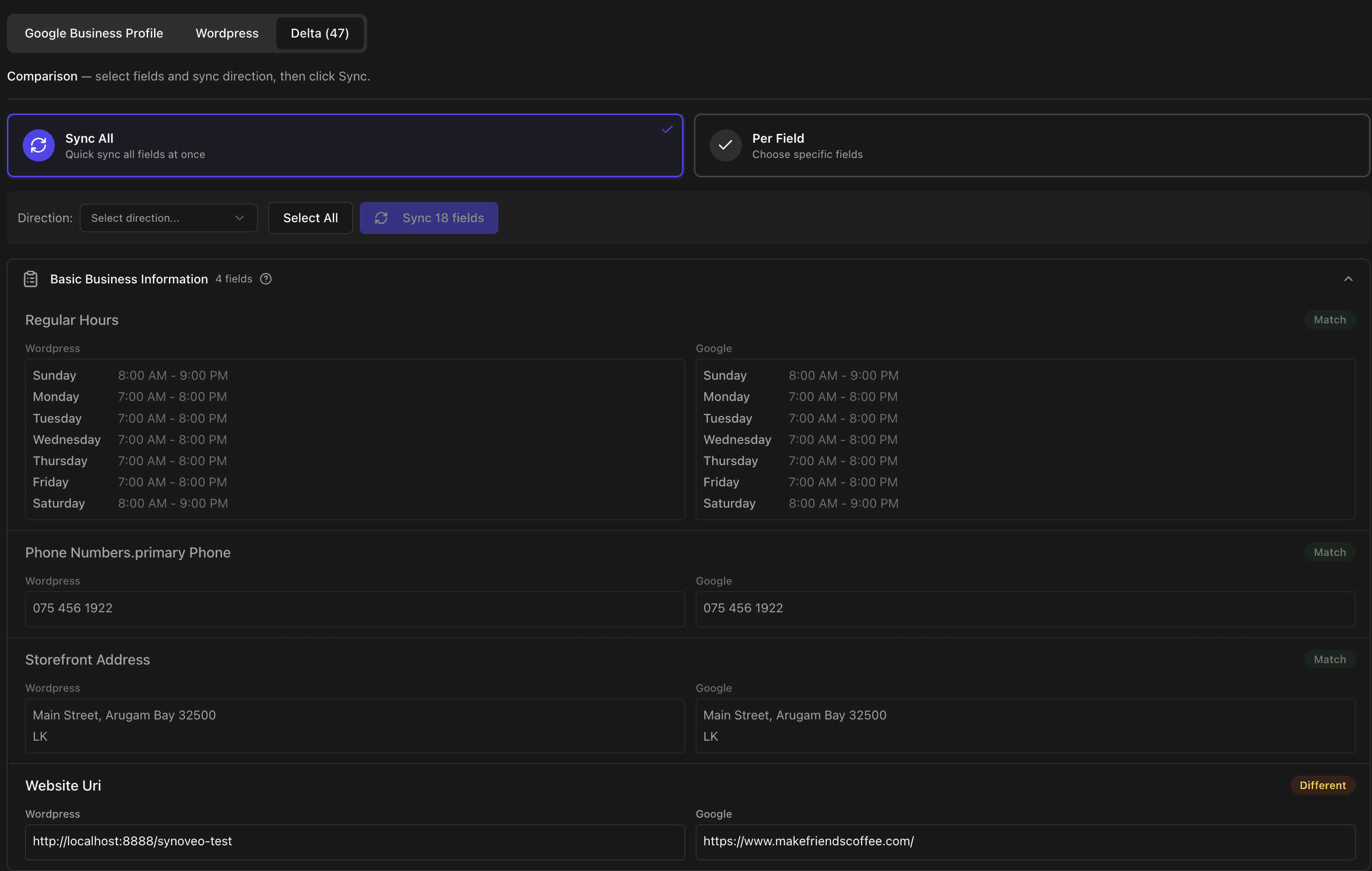The image size is (1372, 871).
Task: Select the Sync All mode card
Action: (344, 145)
